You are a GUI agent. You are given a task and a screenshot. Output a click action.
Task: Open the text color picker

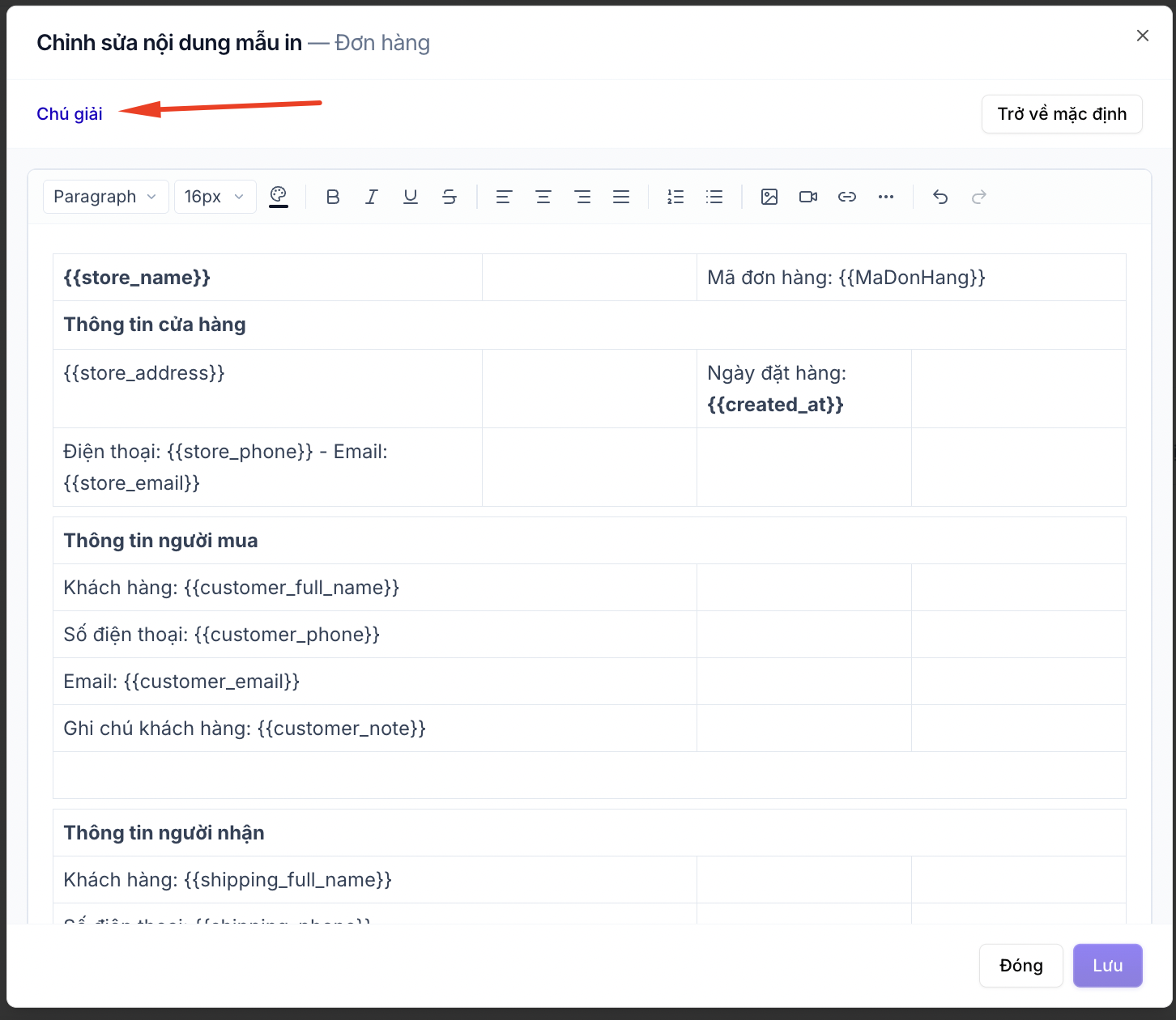click(279, 197)
